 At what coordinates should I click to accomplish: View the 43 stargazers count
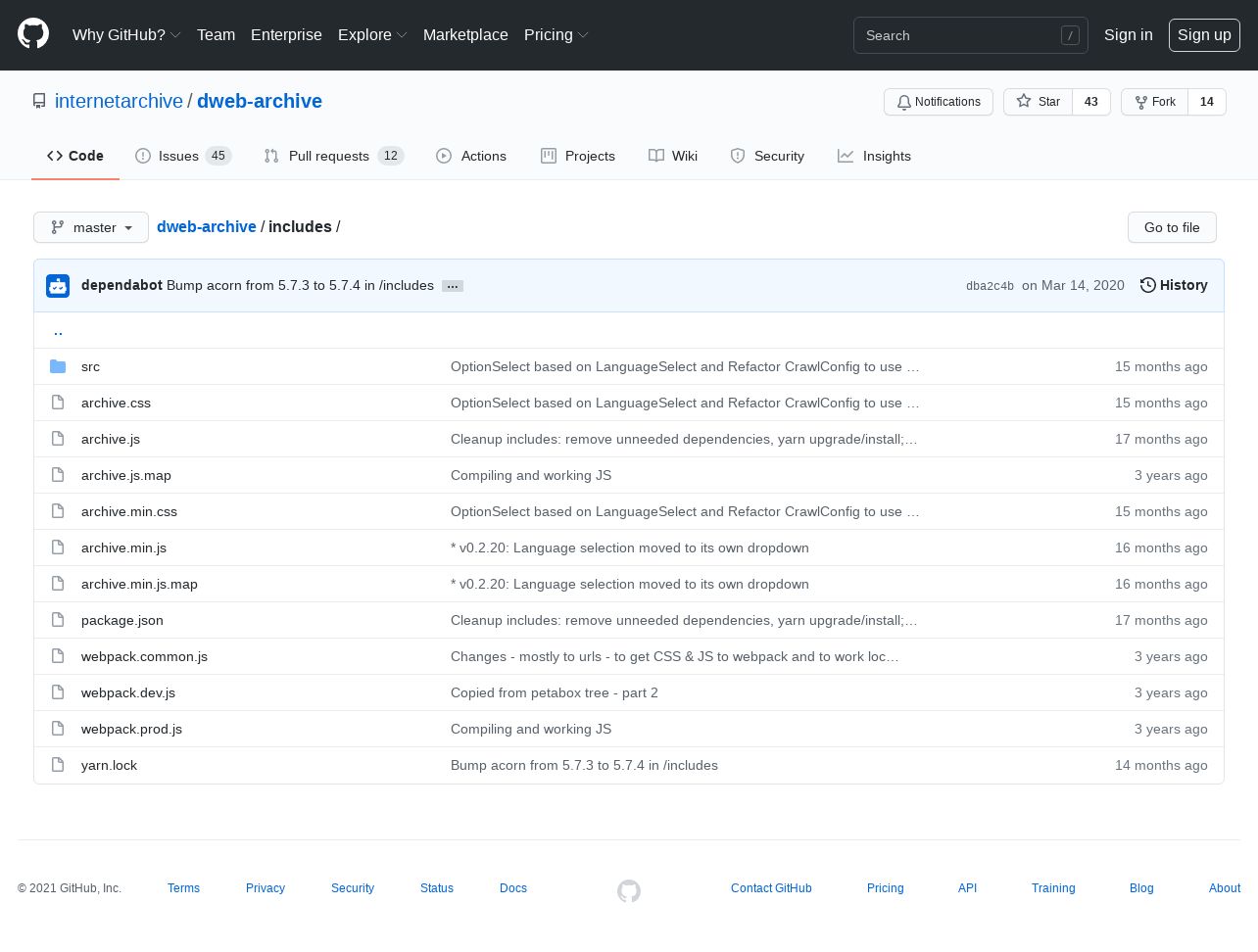[x=1091, y=102]
